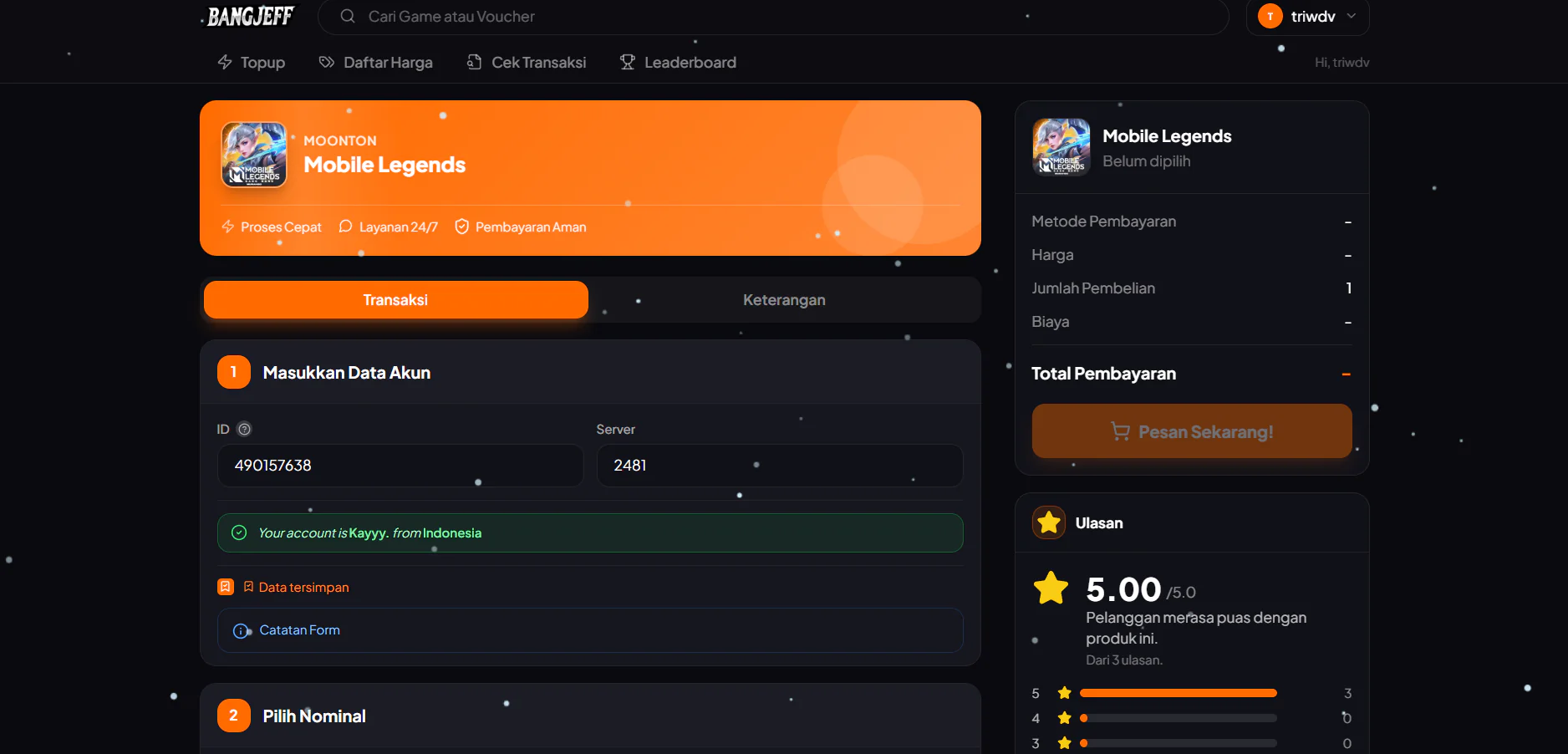Click the 5-star rating progress bar

click(x=1179, y=693)
